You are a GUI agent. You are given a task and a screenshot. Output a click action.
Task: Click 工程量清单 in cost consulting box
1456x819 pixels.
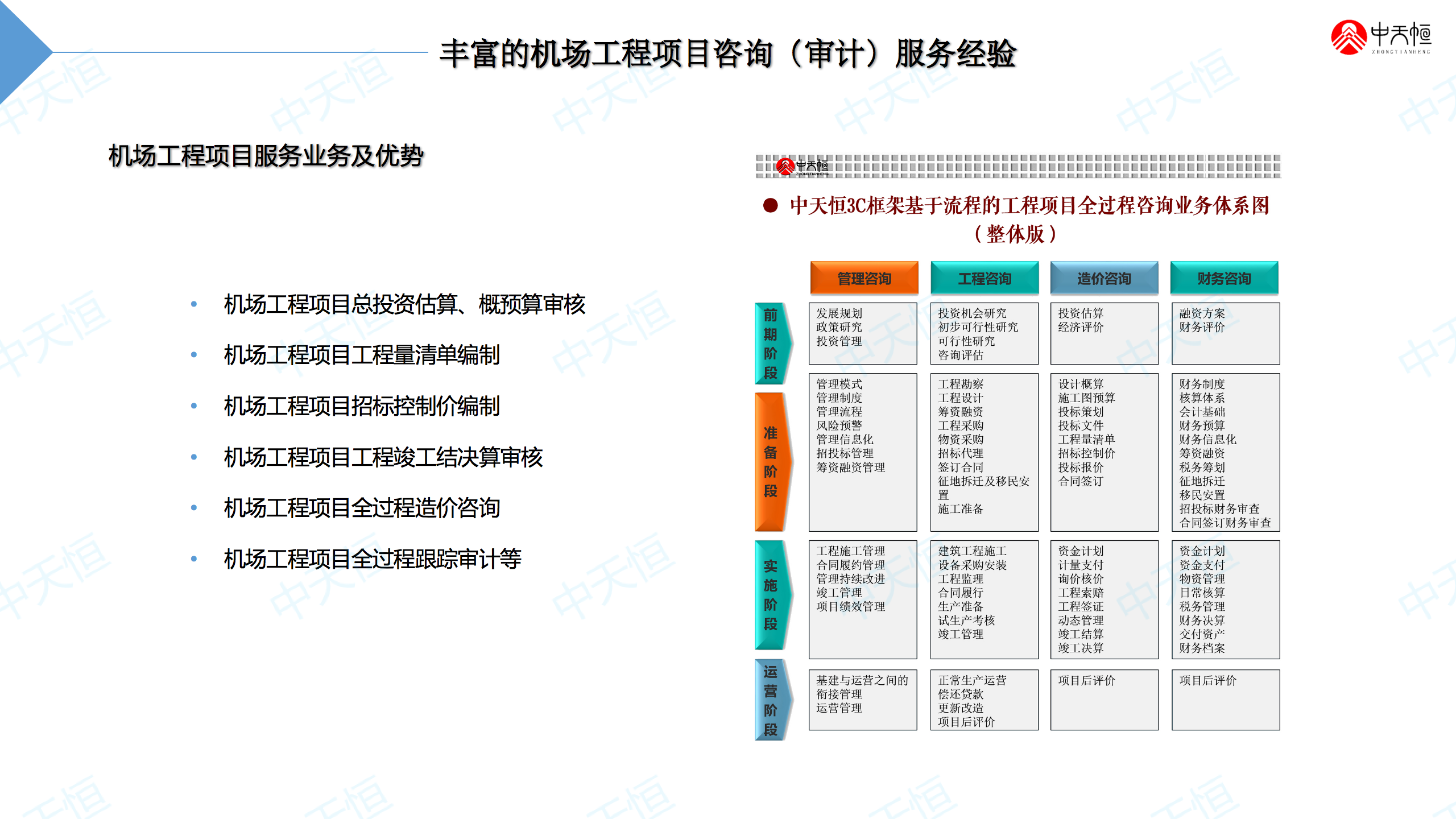1086,439
